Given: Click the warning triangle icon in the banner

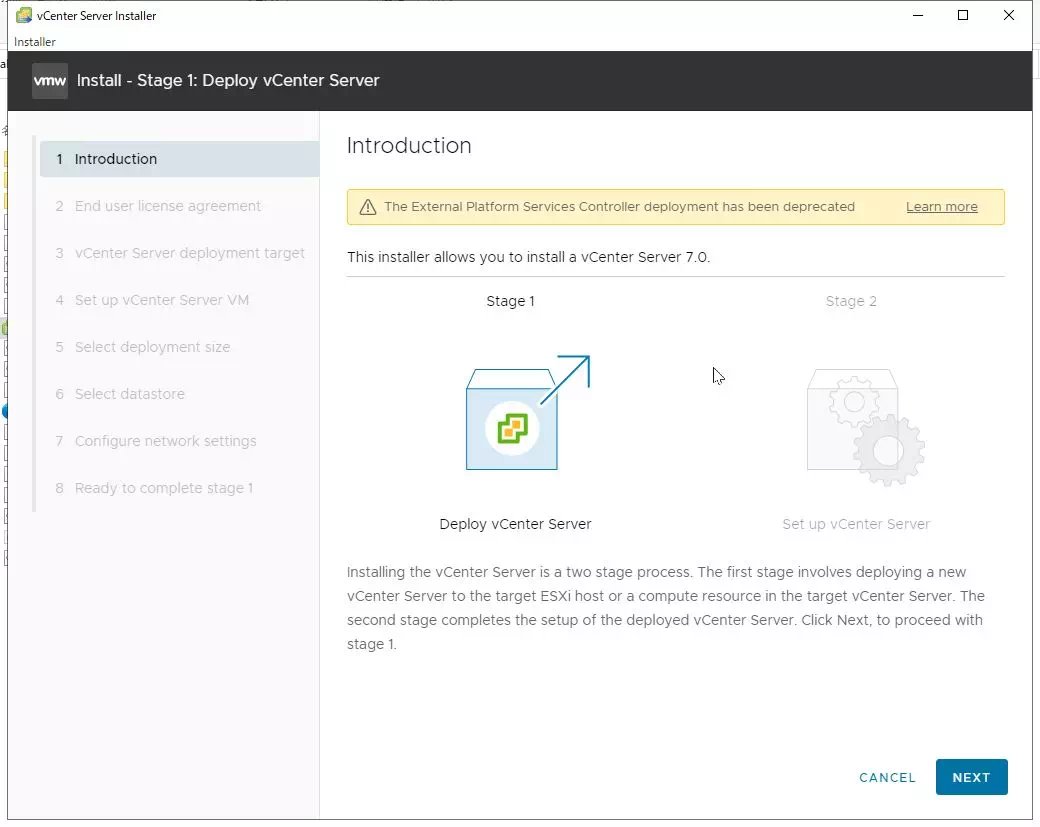Looking at the screenshot, I should point(367,207).
